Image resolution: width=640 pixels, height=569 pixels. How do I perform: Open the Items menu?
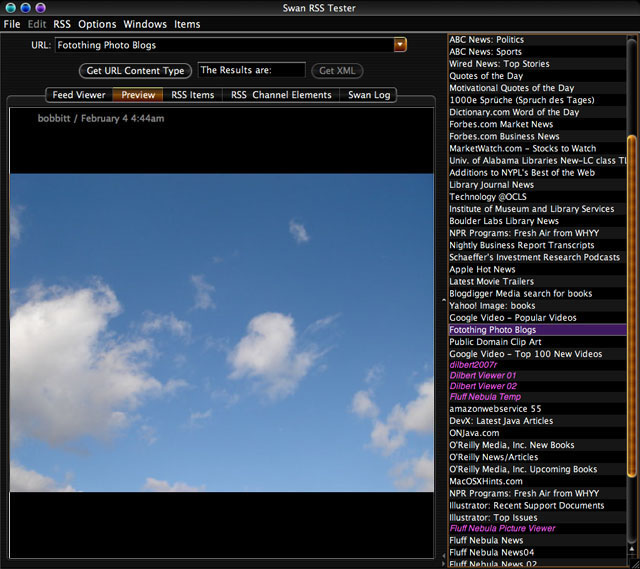pyautogui.click(x=187, y=24)
